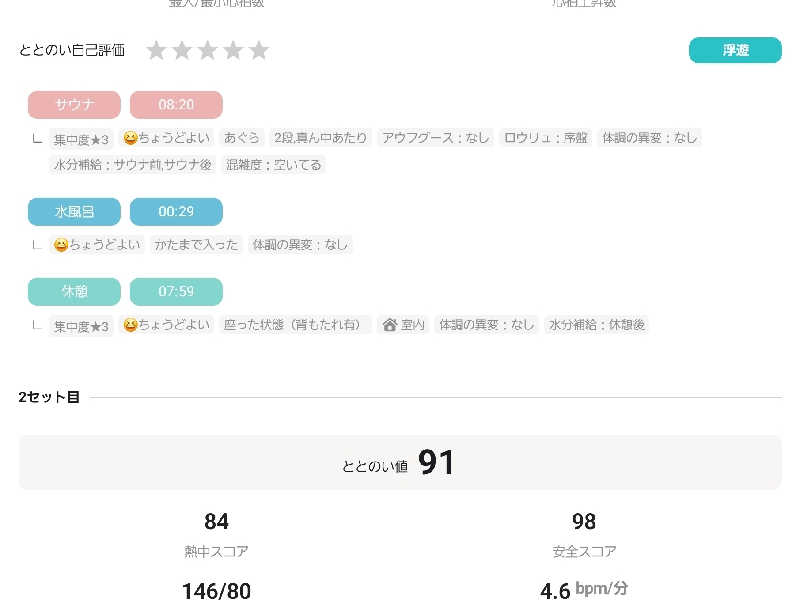Image resolution: width=800 pixels, height=600 pixels.
Task: Click the アウフグース：なし tag
Action: pyautogui.click(x=436, y=138)
